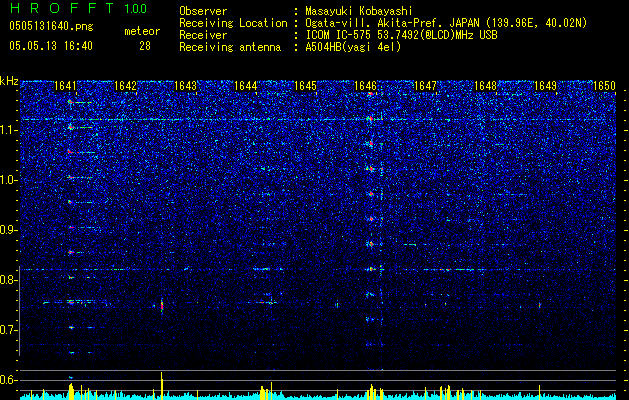Screen dimensions: 629x400
Task: Click the 1645 time marker
Action: pos(305,86)
